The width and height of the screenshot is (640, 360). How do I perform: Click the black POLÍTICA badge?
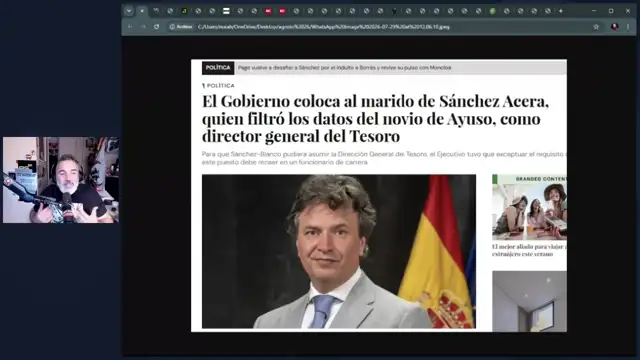pyautogui.click(x=218, y=68)
